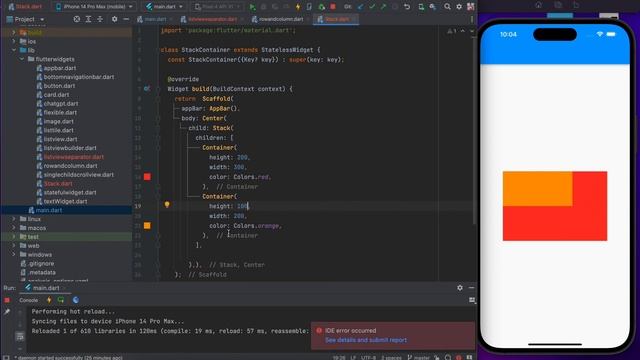Expand the windows folder
This screenshot has height=360, width=640.
pos(13,255)
